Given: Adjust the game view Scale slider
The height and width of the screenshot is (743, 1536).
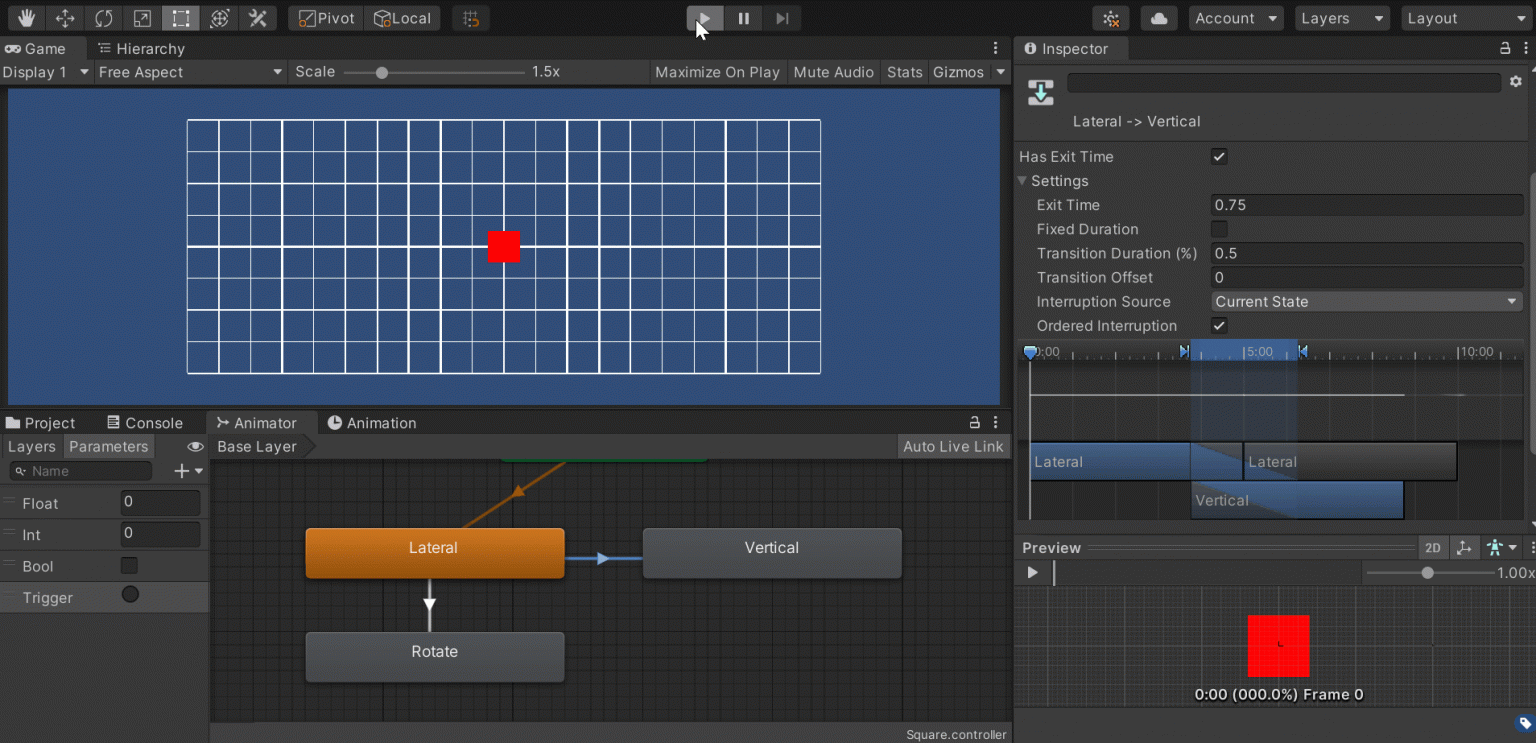Looking at the screenshot, I should tap(382, 72).
